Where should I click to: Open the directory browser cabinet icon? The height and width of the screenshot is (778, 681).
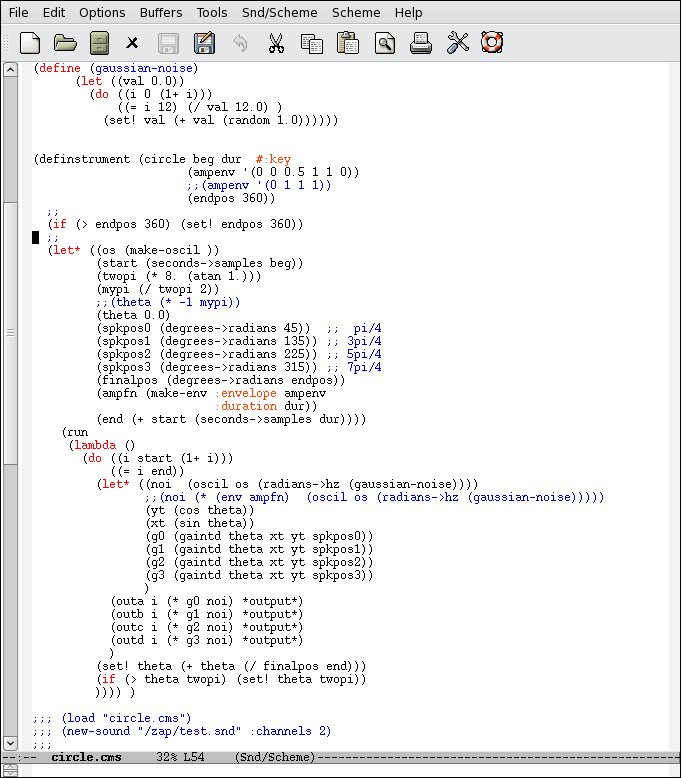click(98, 43)
